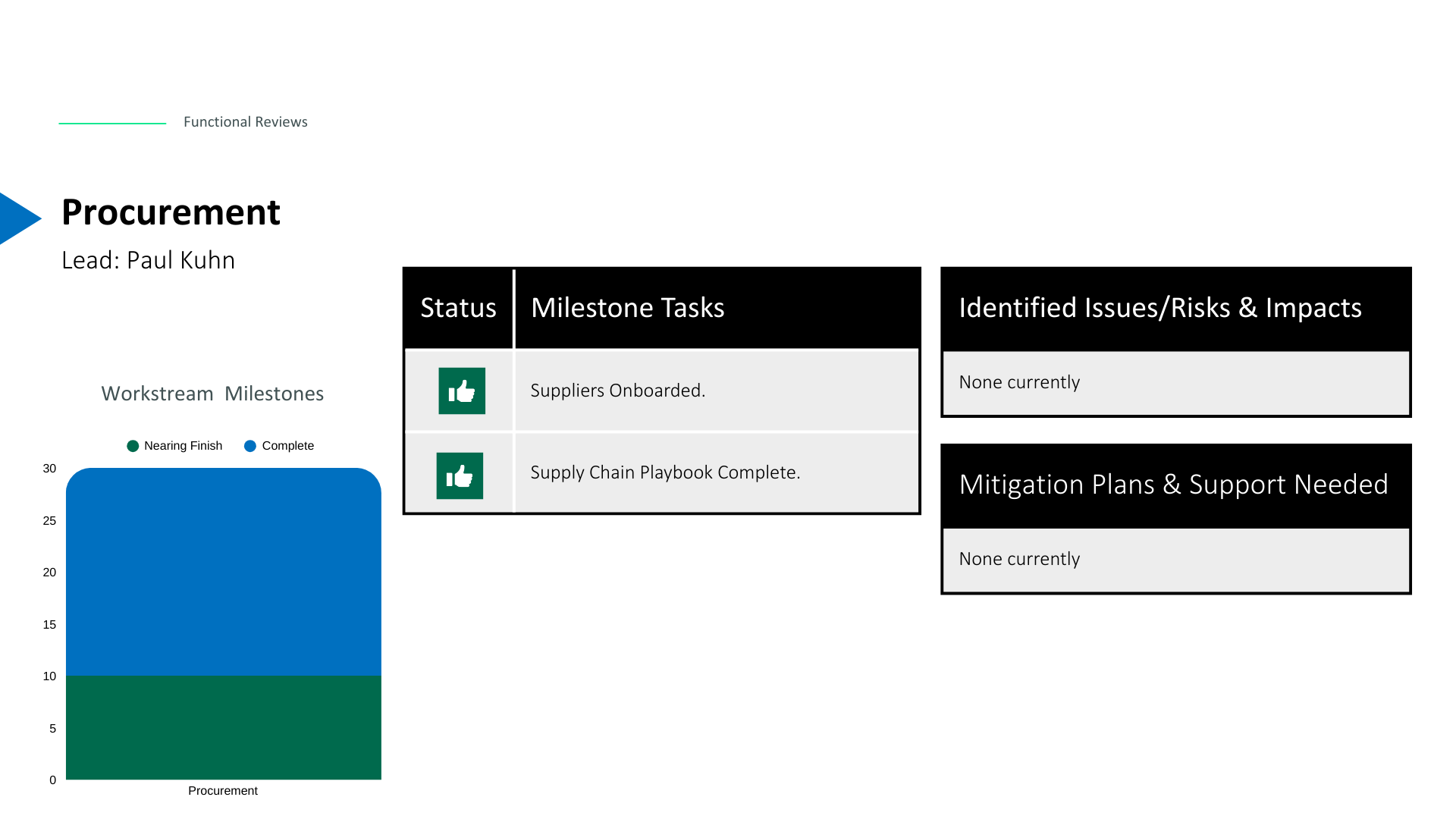Click the Workstream Milestones chart title
The width and height of the screenshot is (1456, 819).
click(x=212, y=394)
